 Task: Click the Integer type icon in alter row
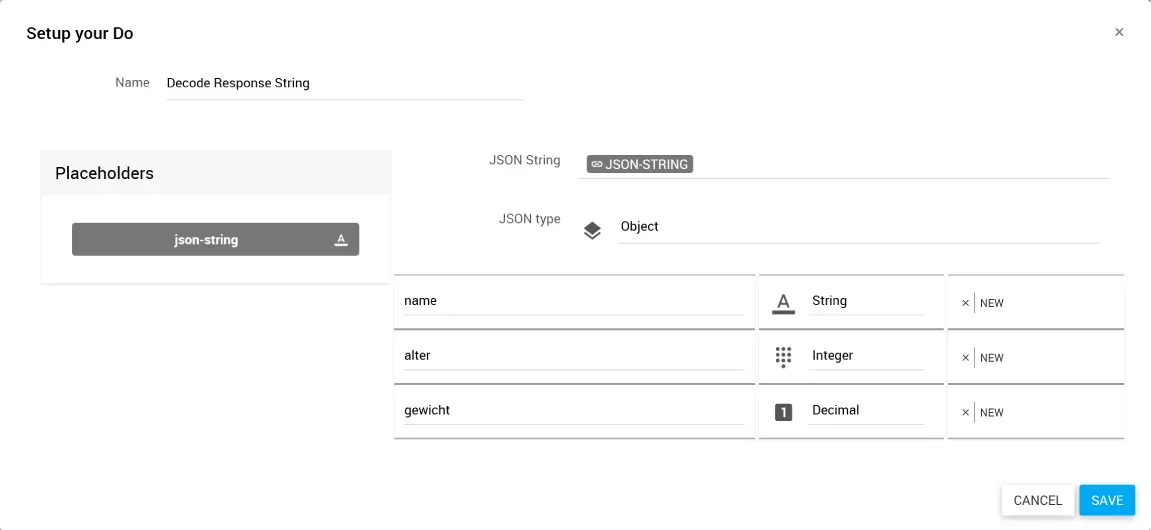784,356
